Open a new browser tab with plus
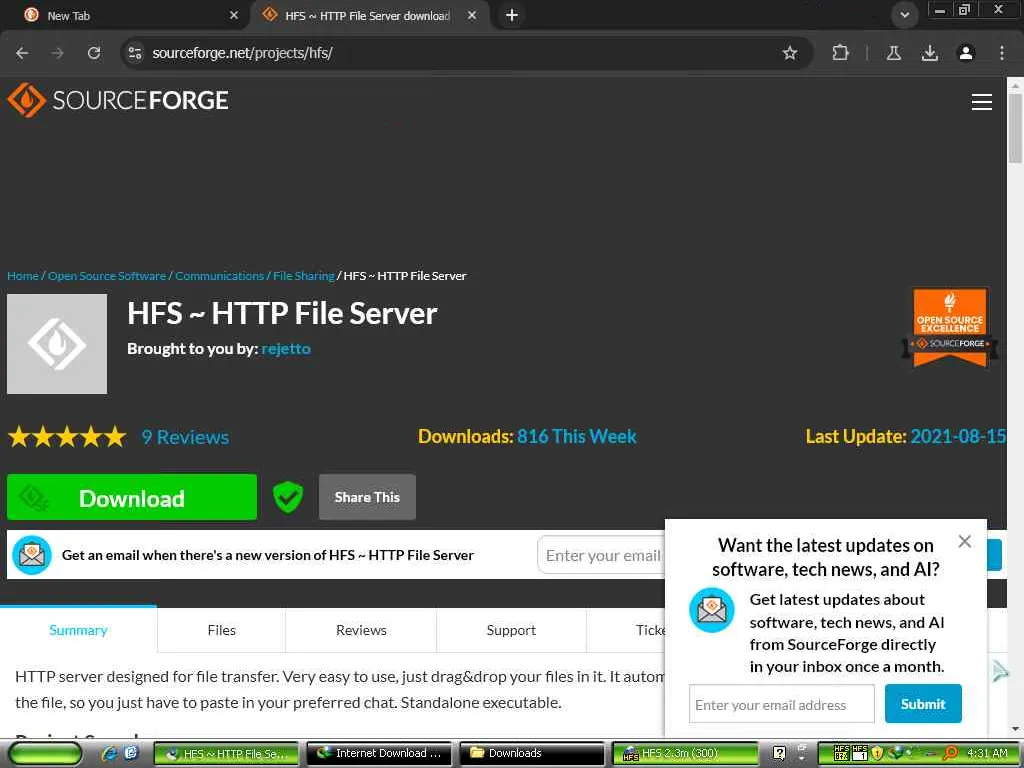 click(512, 15)
